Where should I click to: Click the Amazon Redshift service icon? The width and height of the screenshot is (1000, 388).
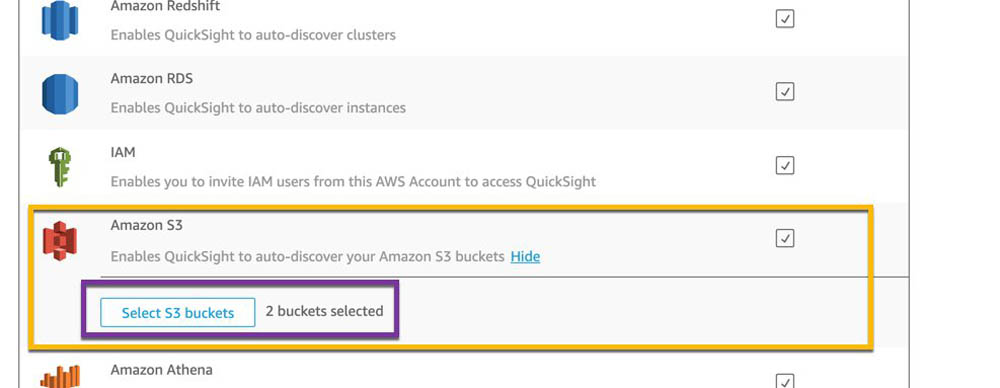[x=60, y=20]
